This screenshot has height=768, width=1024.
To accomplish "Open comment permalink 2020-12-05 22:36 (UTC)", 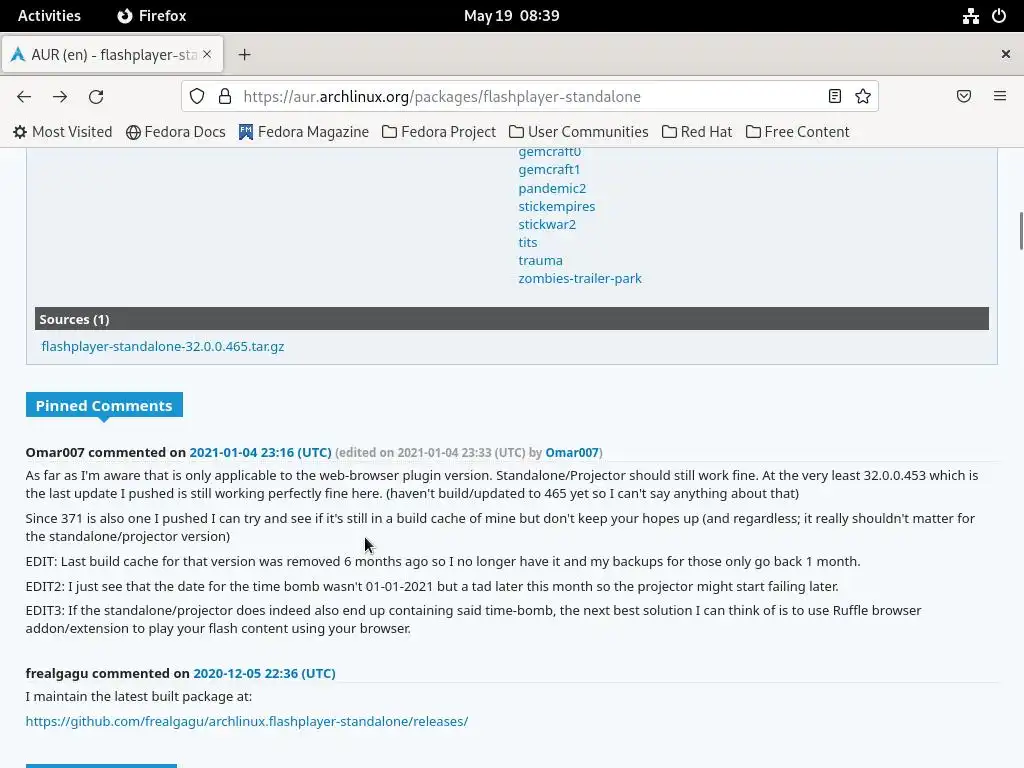I will tap(264, 673).
